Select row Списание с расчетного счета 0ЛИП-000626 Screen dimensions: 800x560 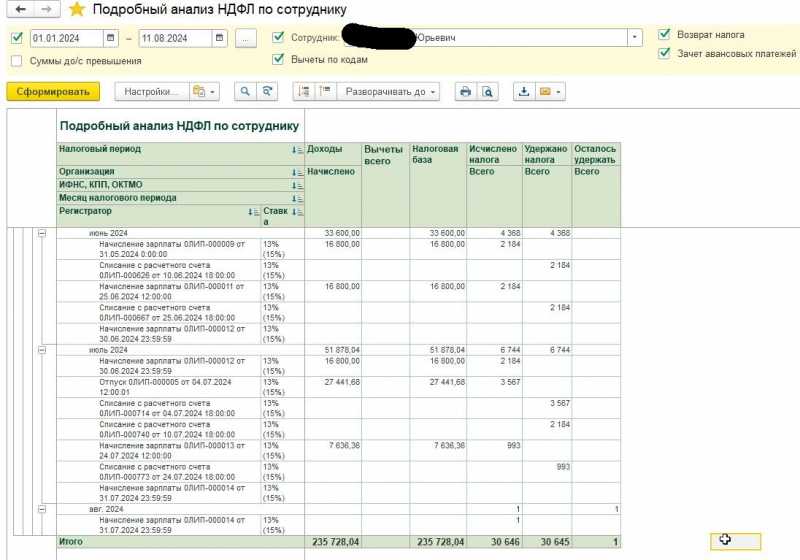click(x=338, y=270)
